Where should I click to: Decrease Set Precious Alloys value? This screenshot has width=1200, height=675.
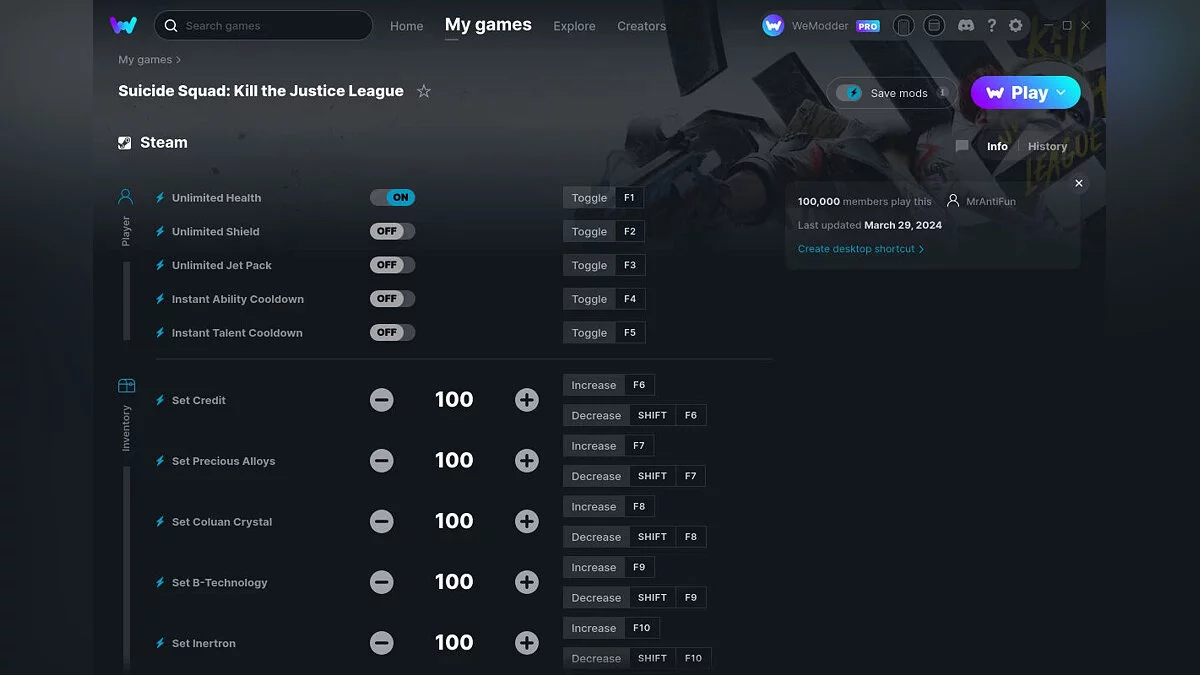coord(381,461)
